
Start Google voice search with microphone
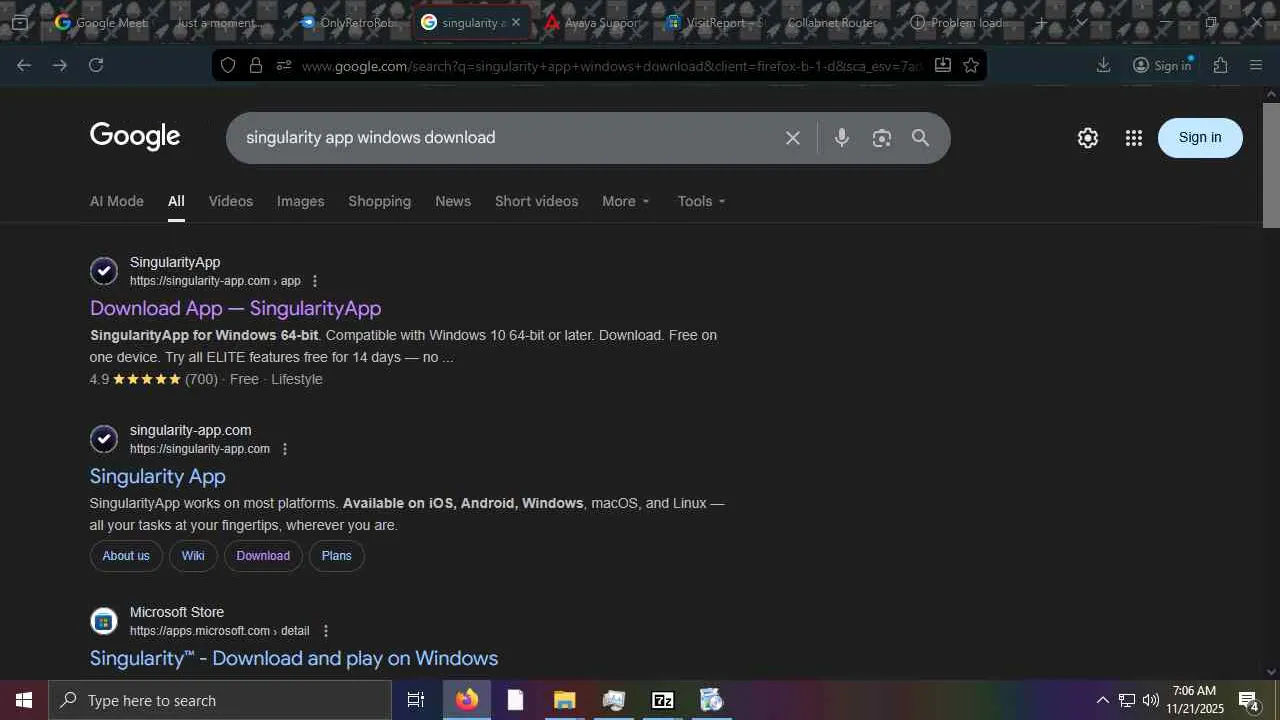[842, 138]
